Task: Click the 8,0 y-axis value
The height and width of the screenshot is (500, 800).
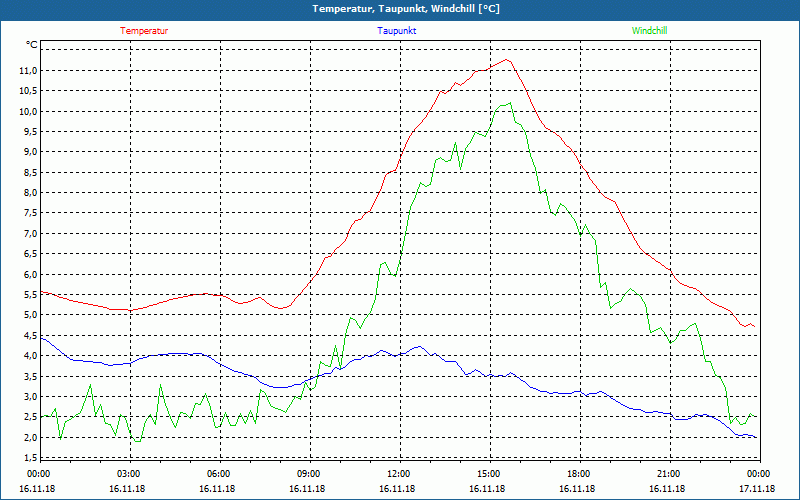Action: 30,193
